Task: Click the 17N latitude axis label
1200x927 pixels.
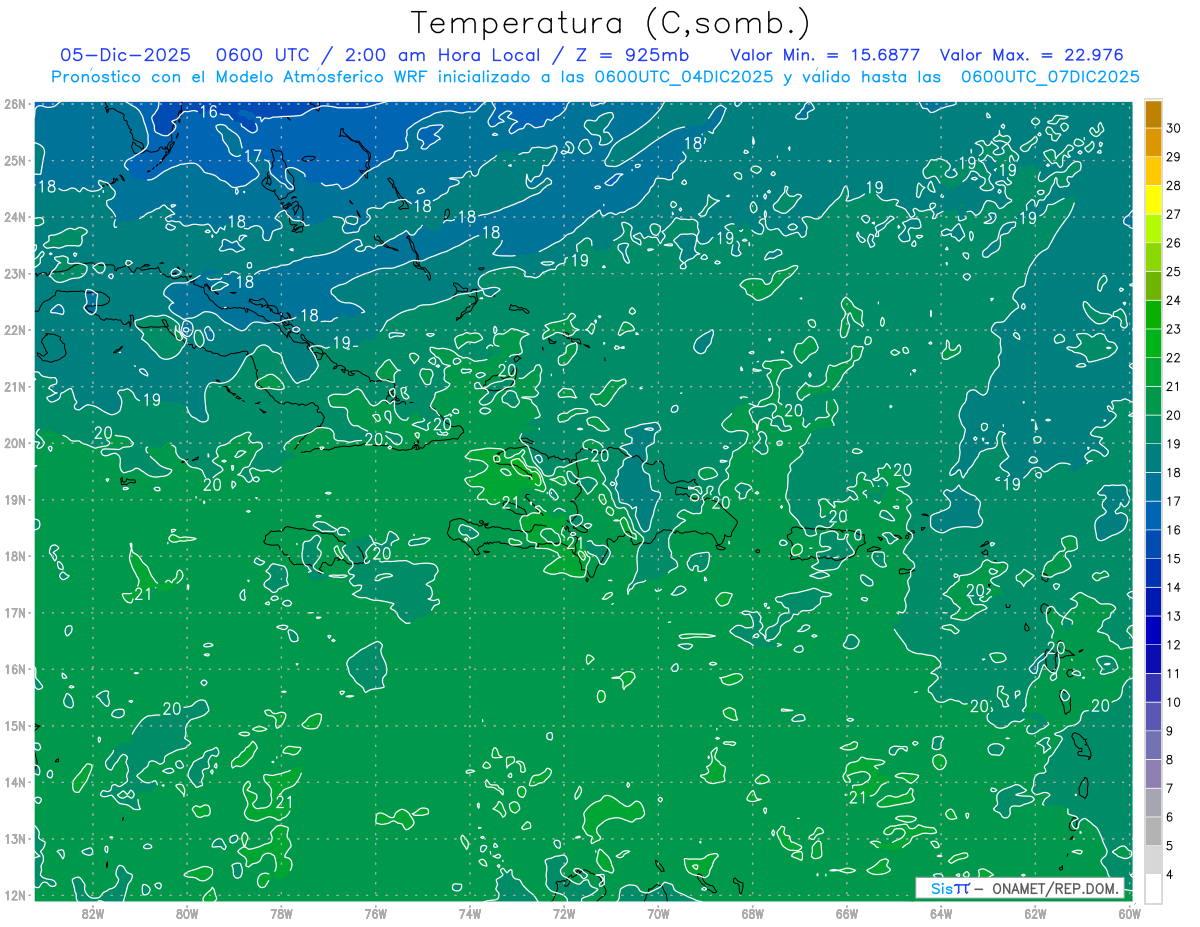Action: coord(15,613)
